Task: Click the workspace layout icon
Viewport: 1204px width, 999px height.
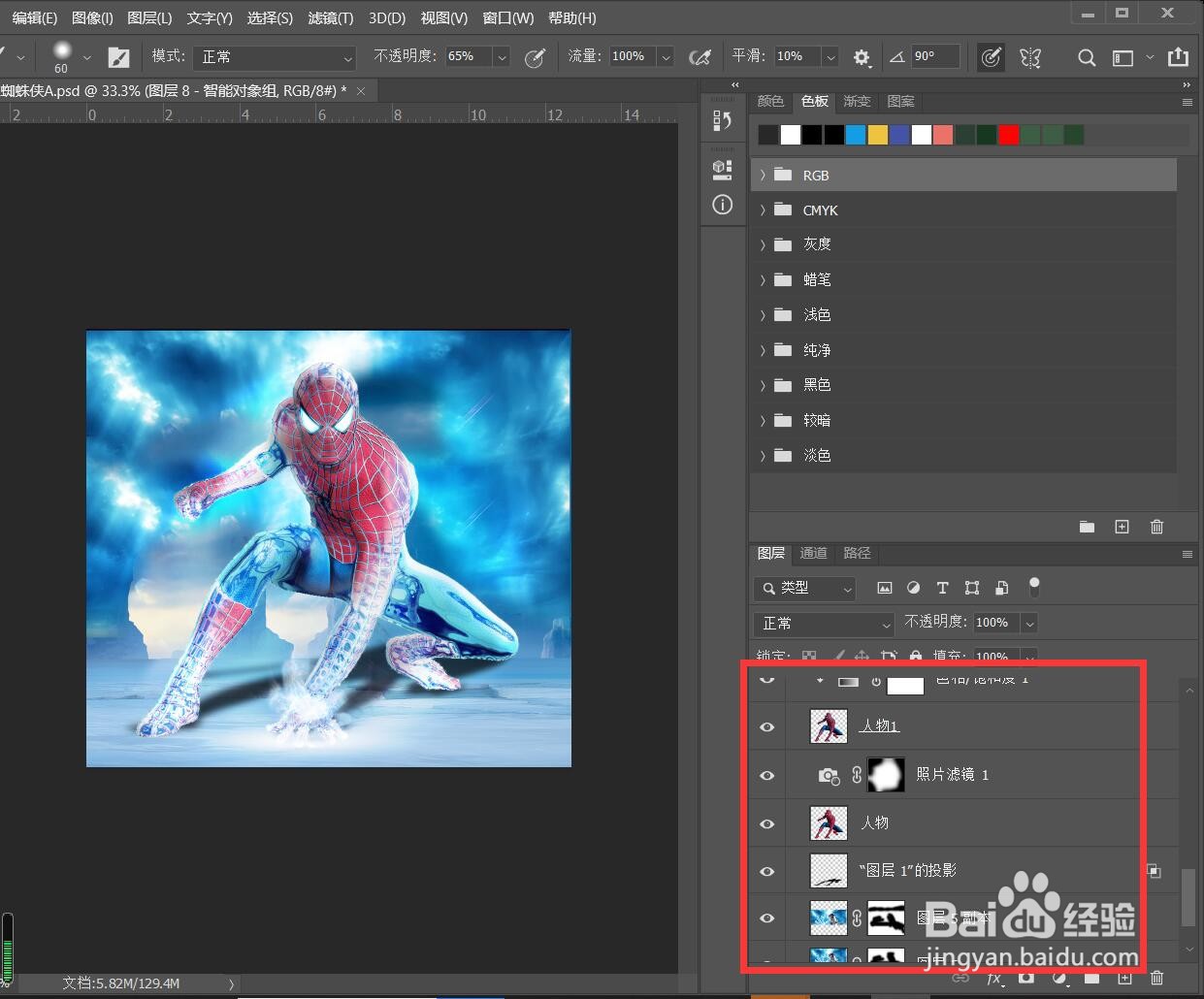Action: click(1123, 57)
